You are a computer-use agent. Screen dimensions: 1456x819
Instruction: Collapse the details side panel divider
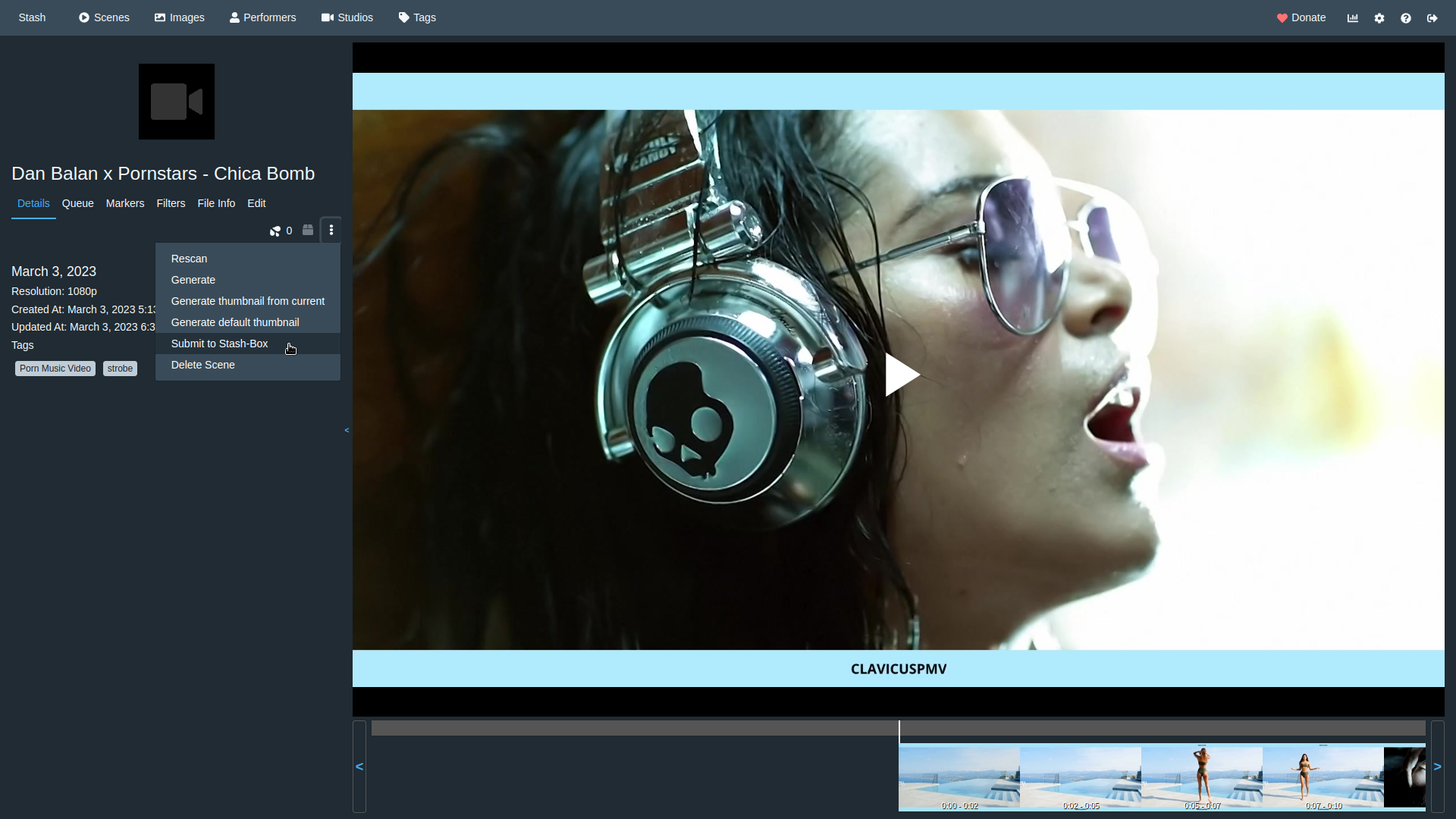pos(347,430)
